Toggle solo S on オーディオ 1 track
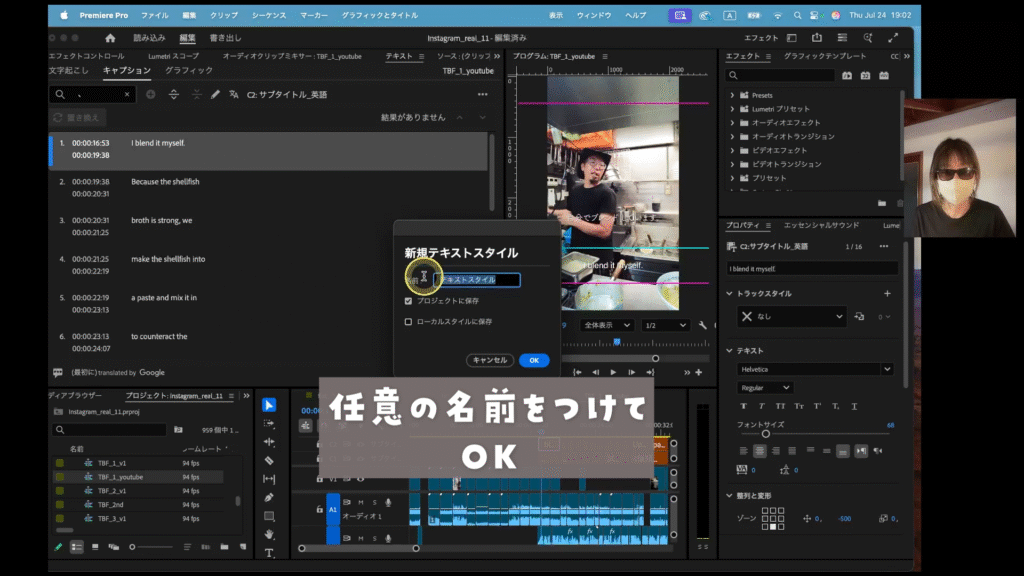The width and height of the screenshot is (1024, 576). pos(374,502)
